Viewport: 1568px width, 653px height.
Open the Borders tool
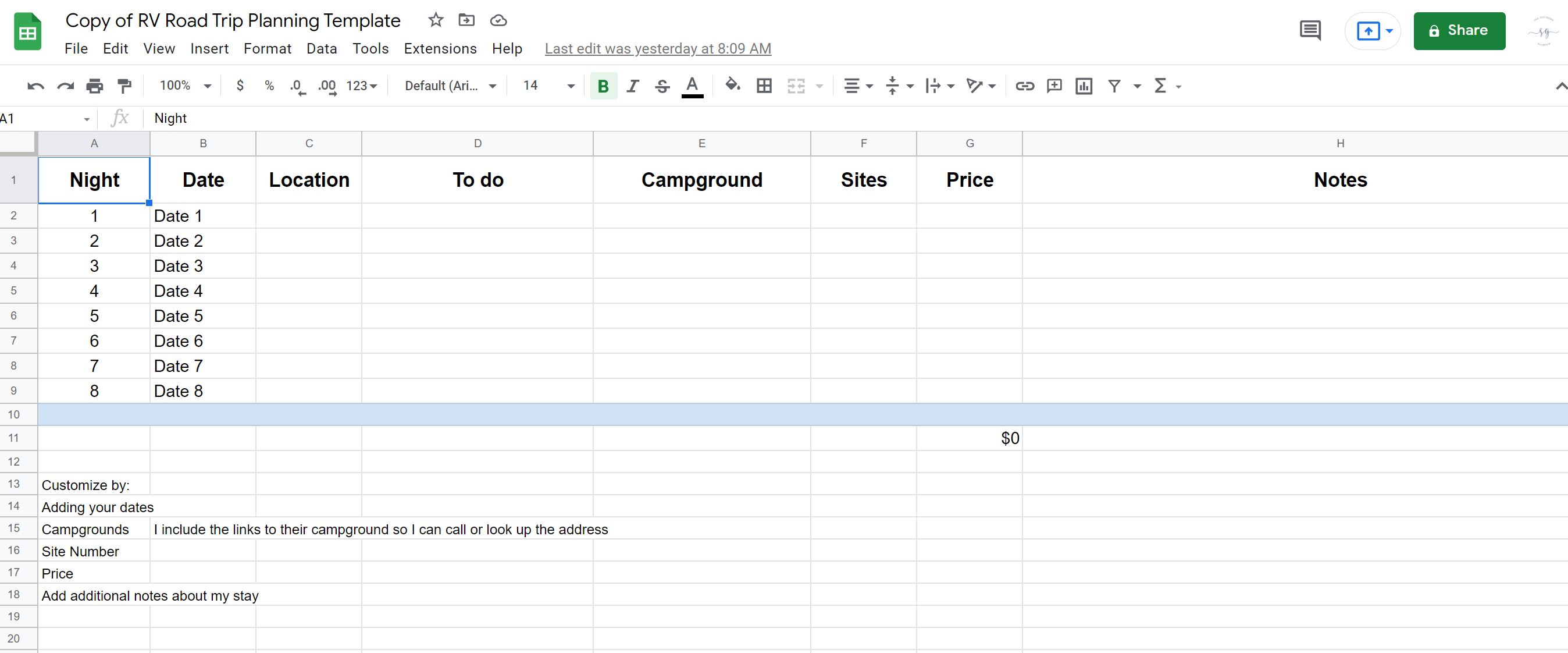click(x=764, y=86)
